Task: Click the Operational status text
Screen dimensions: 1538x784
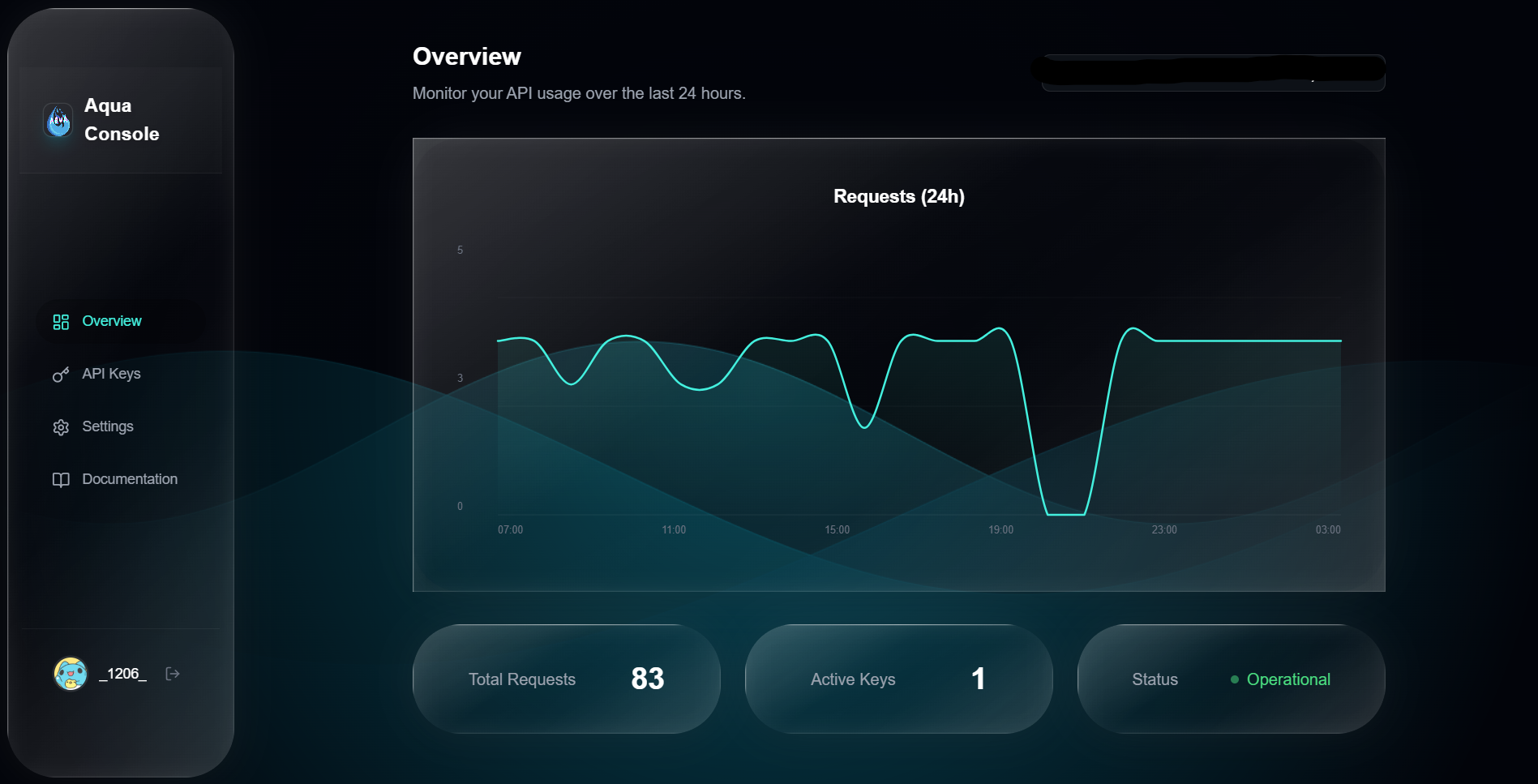Action: 1287,679
